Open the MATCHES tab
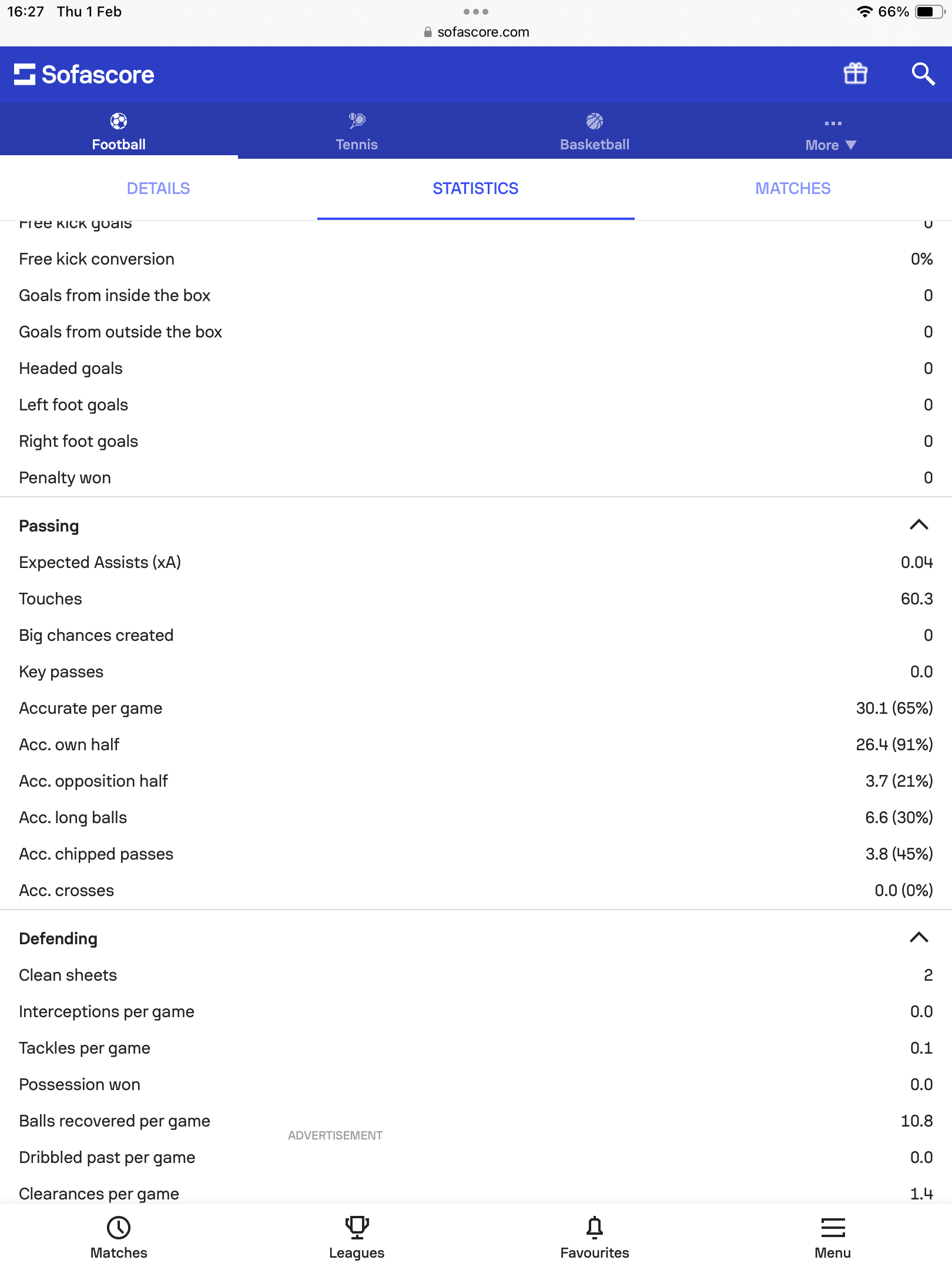 pyautogui.click(x=793, y=189)
